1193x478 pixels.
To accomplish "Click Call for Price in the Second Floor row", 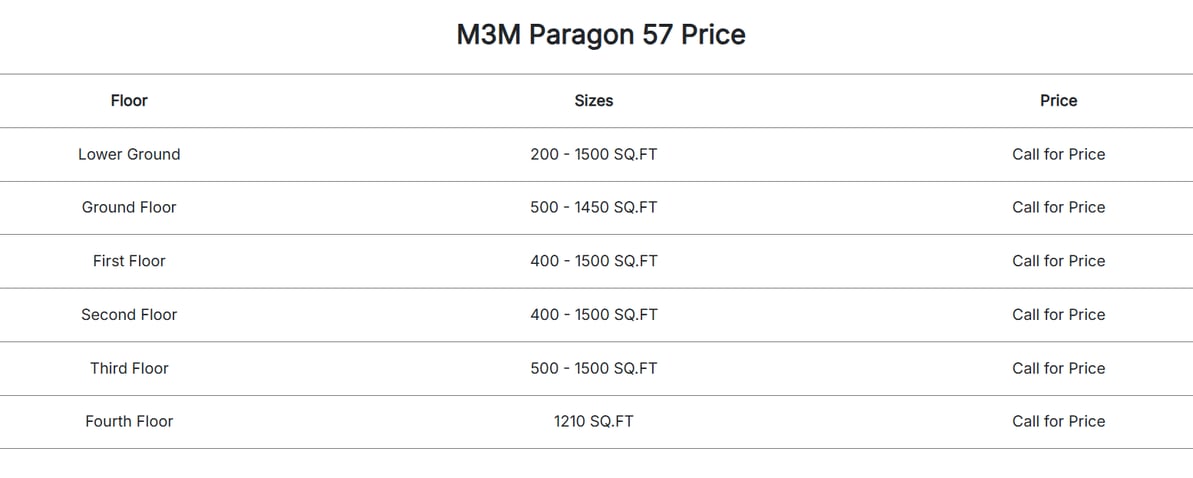I will (1058, 315).
